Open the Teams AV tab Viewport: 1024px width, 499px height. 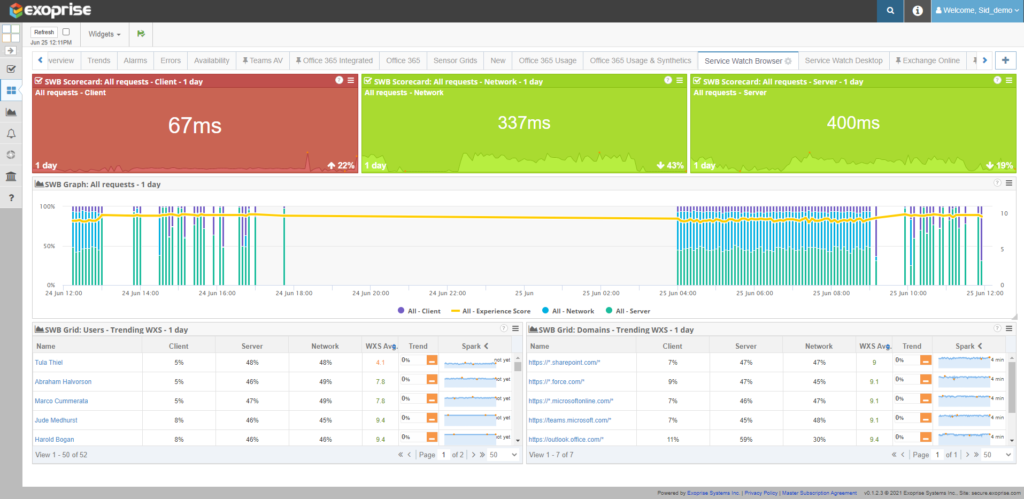(263, 61)
